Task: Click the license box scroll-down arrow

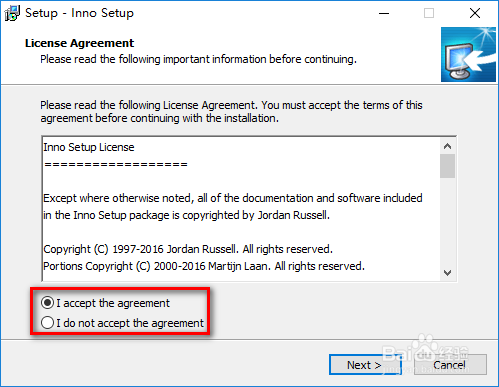Action: point(447,273)
